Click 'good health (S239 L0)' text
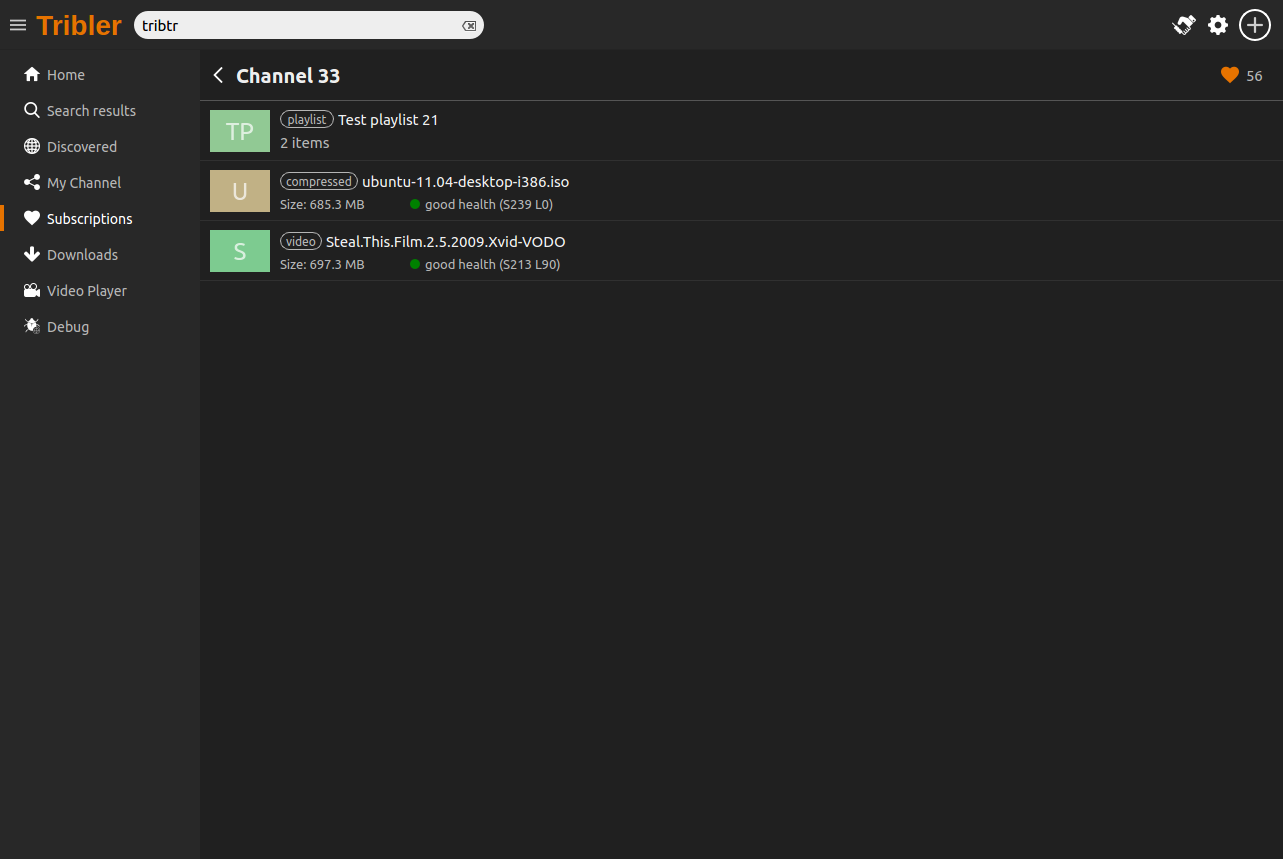 click(x=489, y=205)
